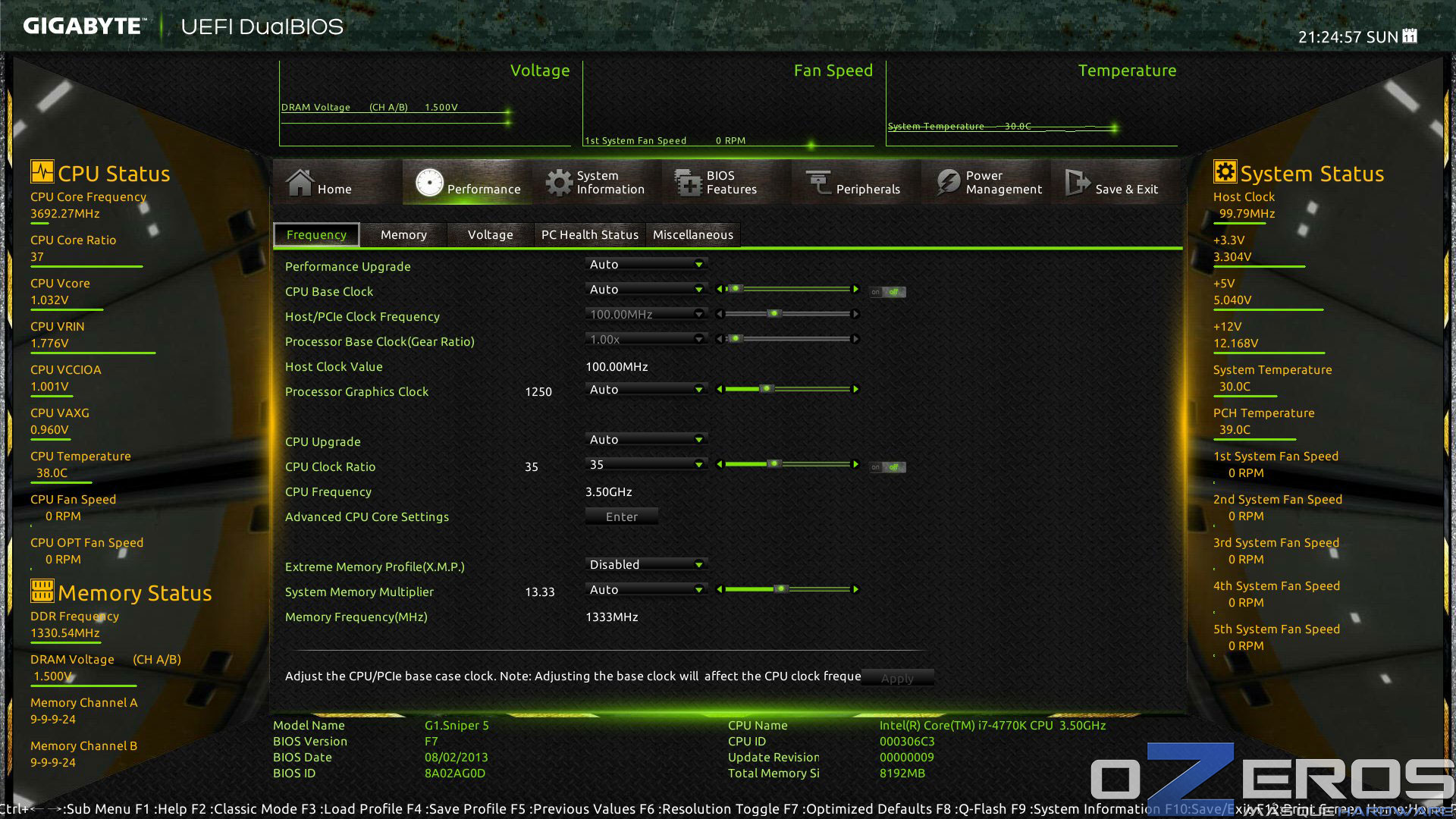Click the Memory Status module icon

pyautogui.click(x=42, y=590)
